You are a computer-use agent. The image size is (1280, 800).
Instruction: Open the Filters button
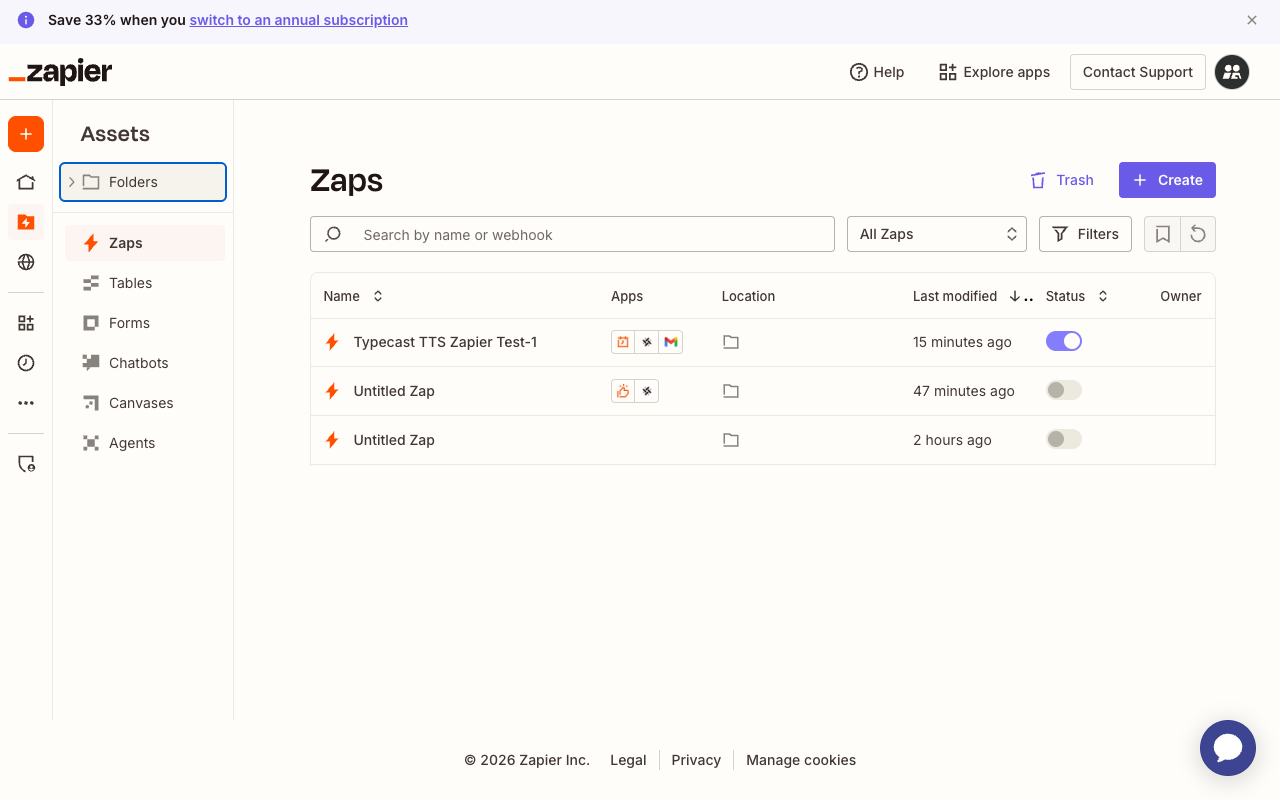(1085, 234)
